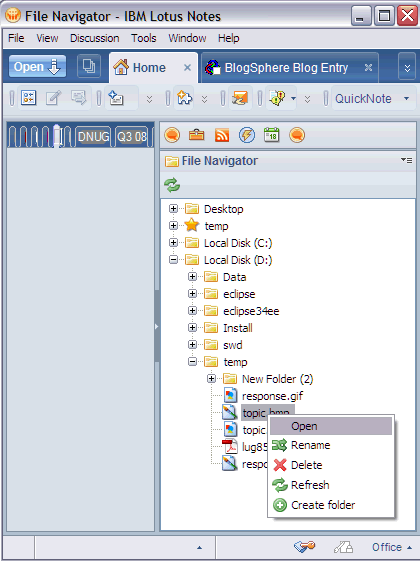Choose Delete from the context menu
This screenshot has width=420, height=561.
tap(307, 465)
